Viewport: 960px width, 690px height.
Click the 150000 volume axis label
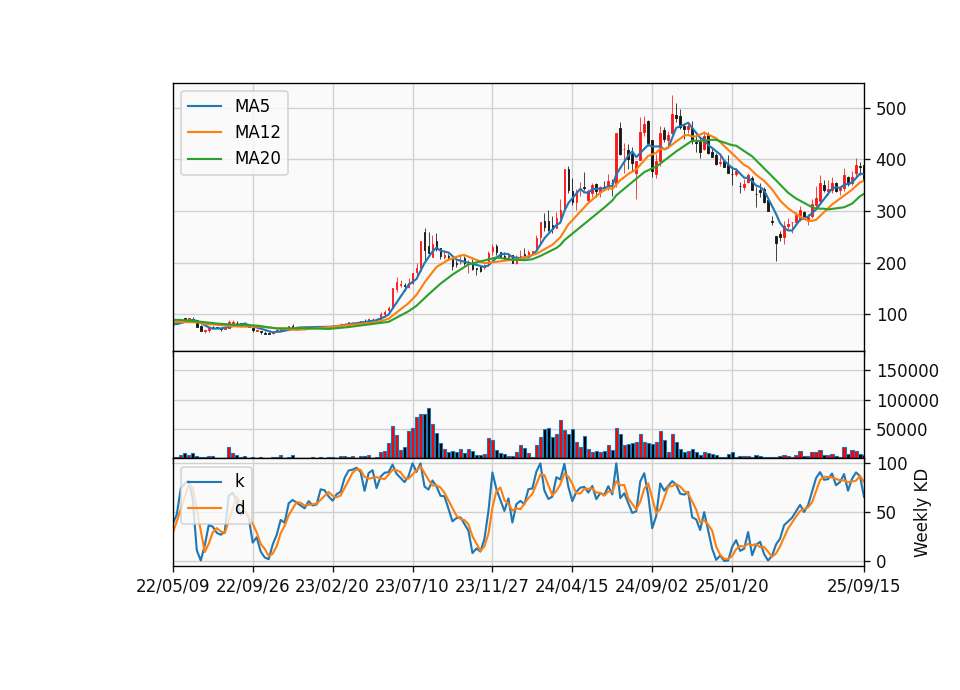tap(907, 371)
